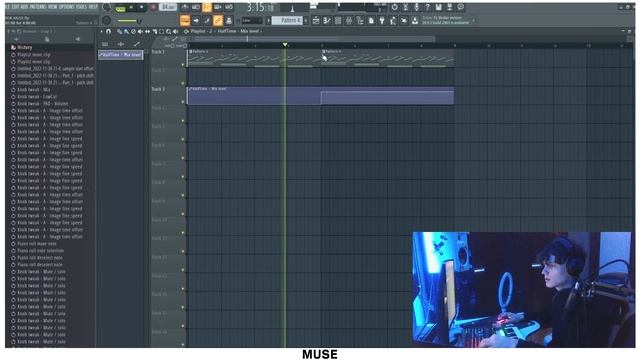Open the OPTIONS menu
The image size is (640, 360).
(x=67, y=7)
